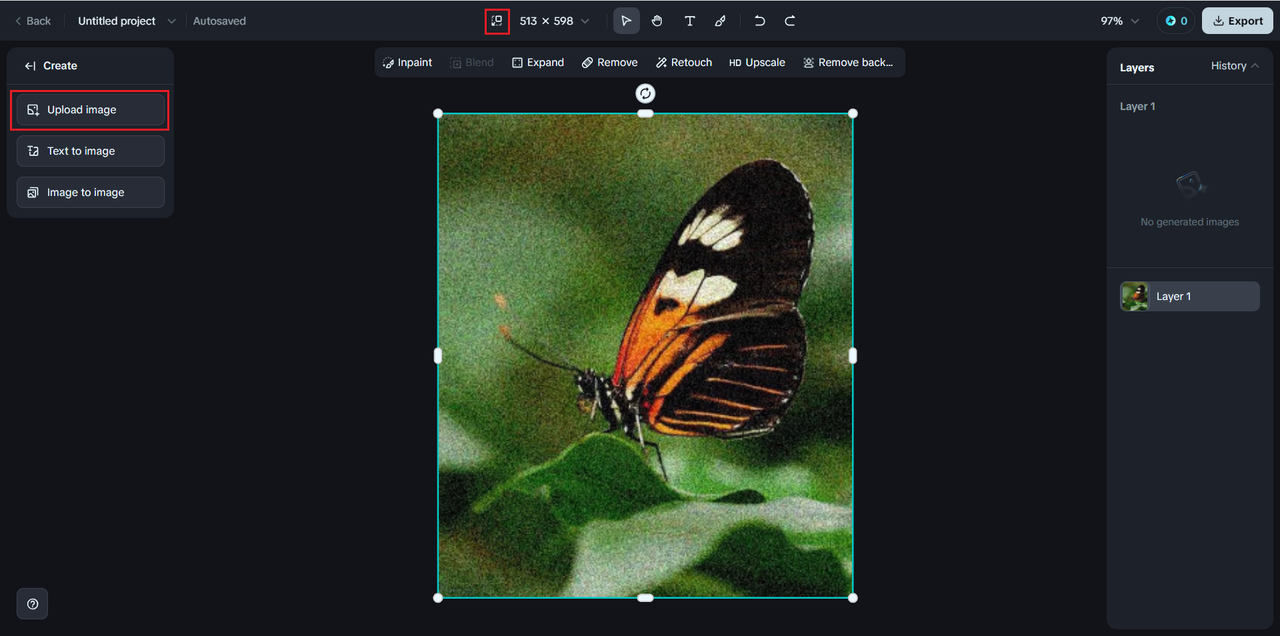Click the Text to image icon
Image resolution: width=1280 pixels, height=636 pixels.
pos(33,151)
